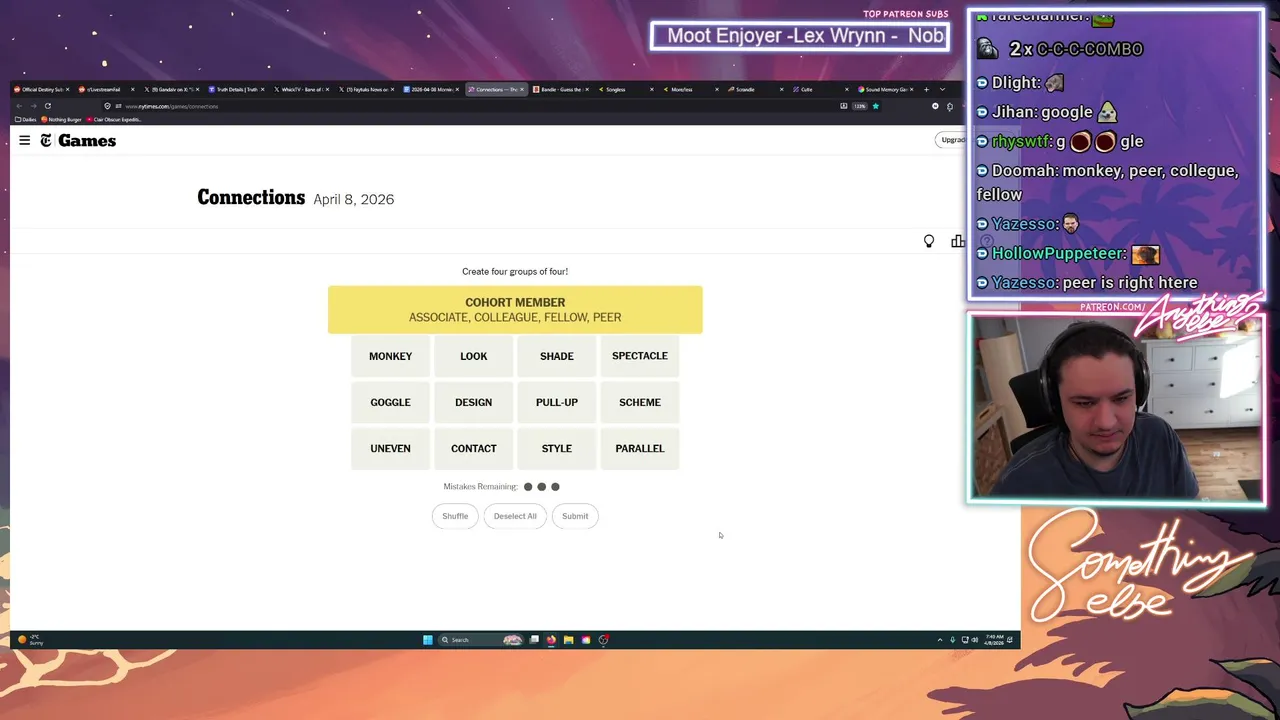Open the Windows Start menu
Viewport: 1280px width, 720px height.
(428, 640)
